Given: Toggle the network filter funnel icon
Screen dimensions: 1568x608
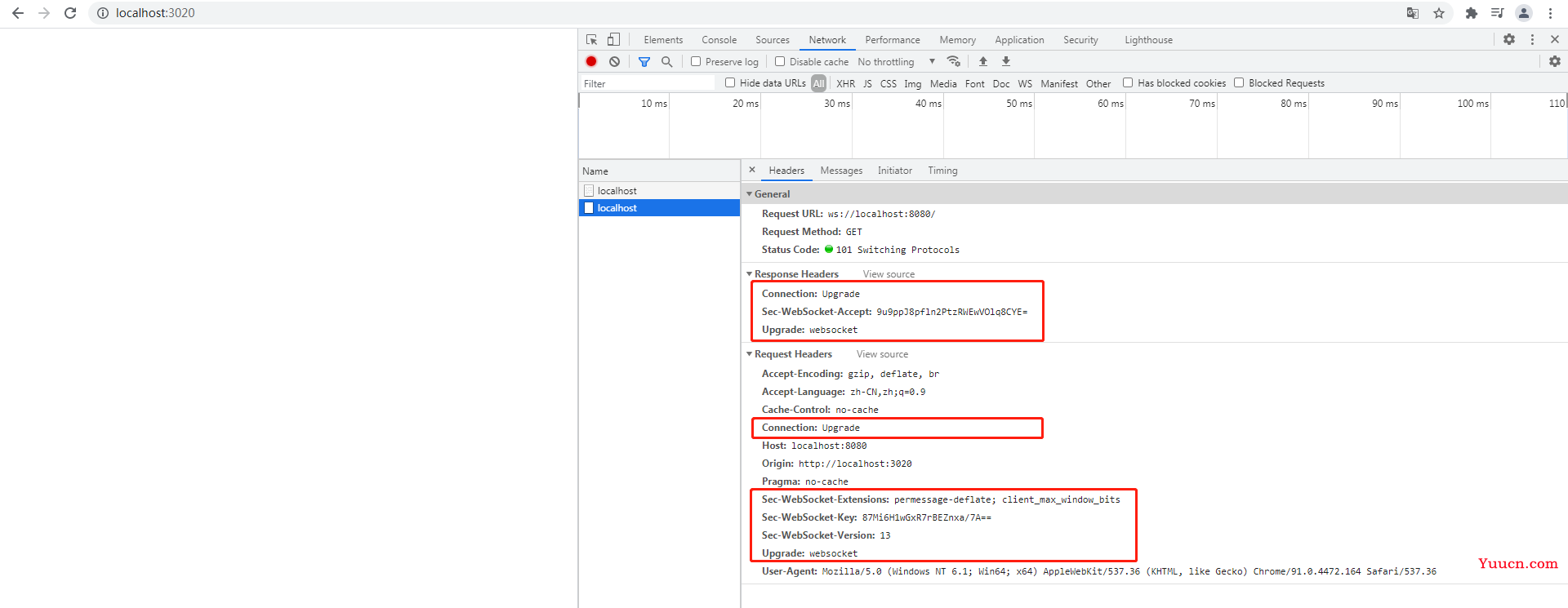Looking at the screenshot, I should tap(644, 61).
